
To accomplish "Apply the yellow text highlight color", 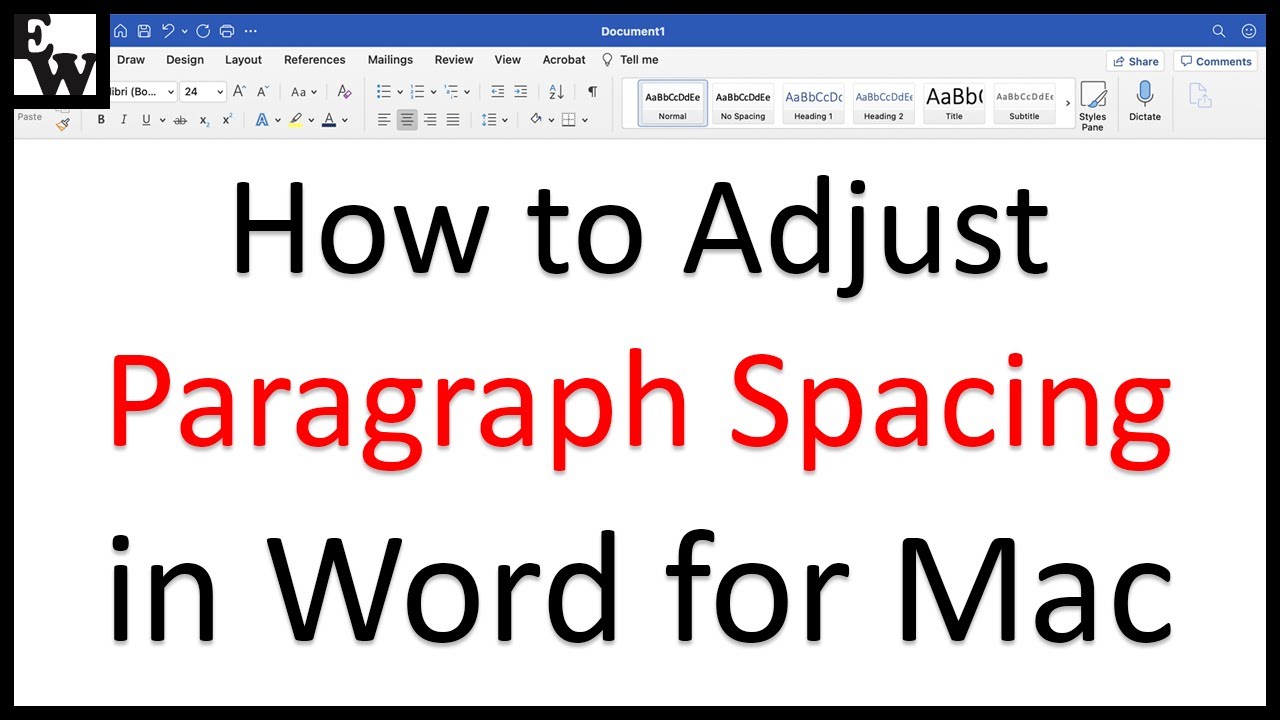I will point(295,120).
